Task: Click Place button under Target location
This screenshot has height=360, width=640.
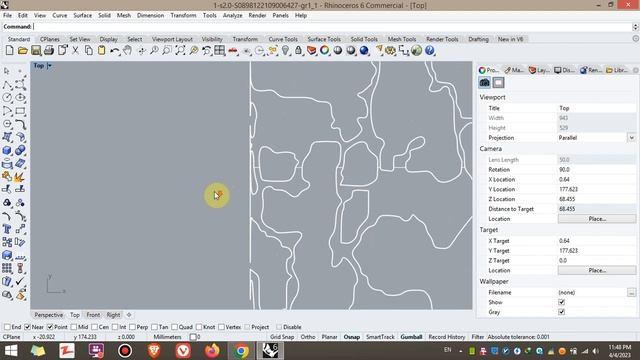Action: (597, 270)
